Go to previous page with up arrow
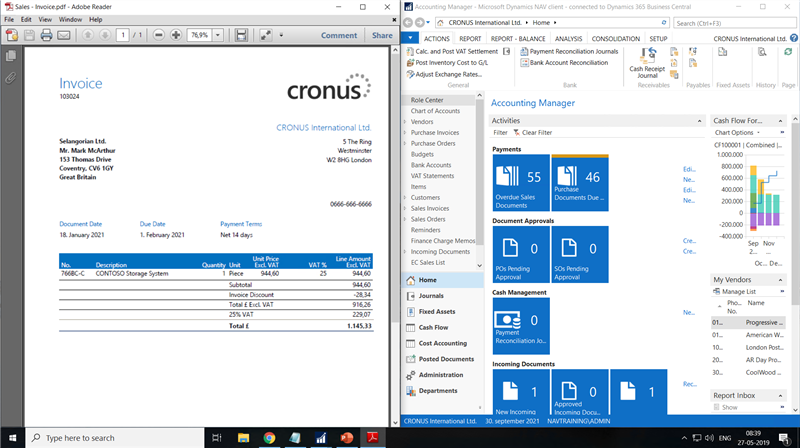The width and height of the screenshot is (800, 448). pyautogui.click(x=88, y=35)
